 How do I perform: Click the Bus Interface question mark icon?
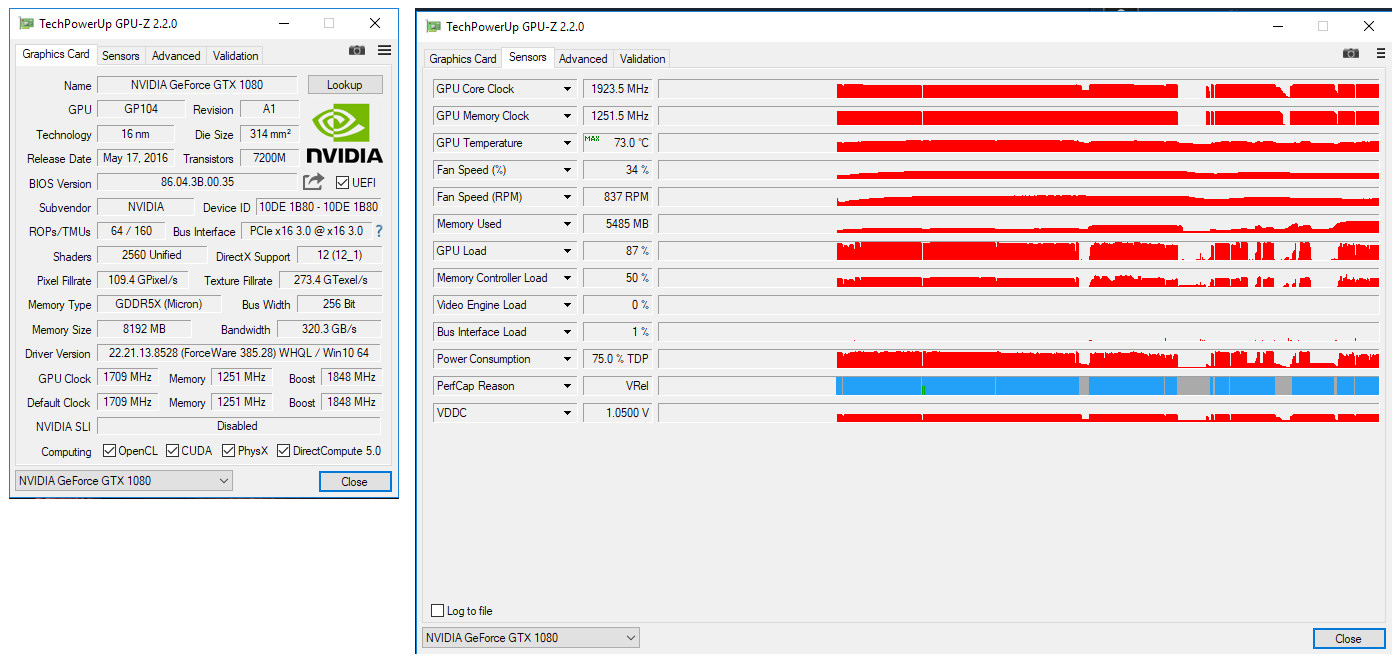click(379, 231)
